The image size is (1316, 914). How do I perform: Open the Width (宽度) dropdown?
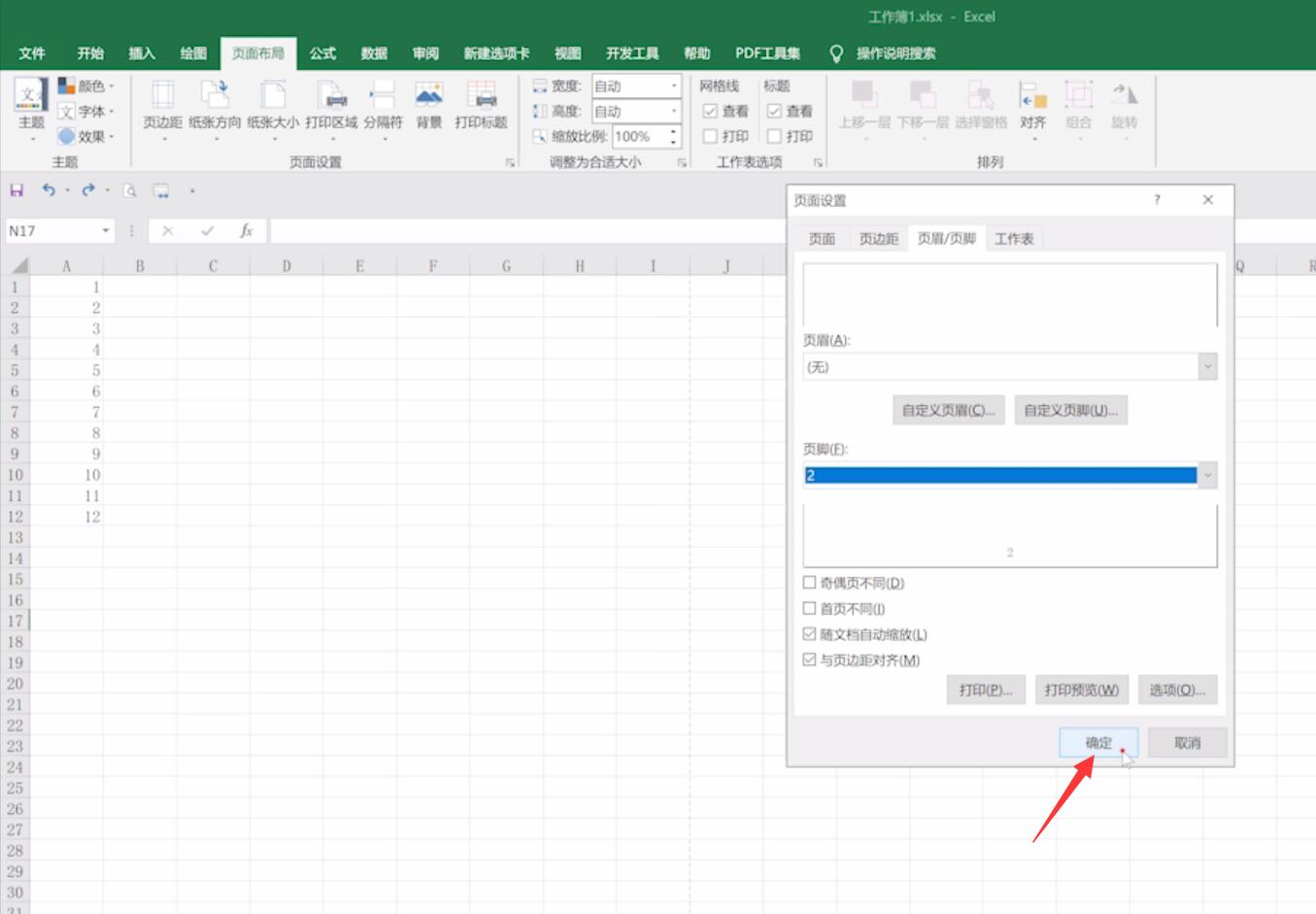pyautogui.click(x=673, y=86)
